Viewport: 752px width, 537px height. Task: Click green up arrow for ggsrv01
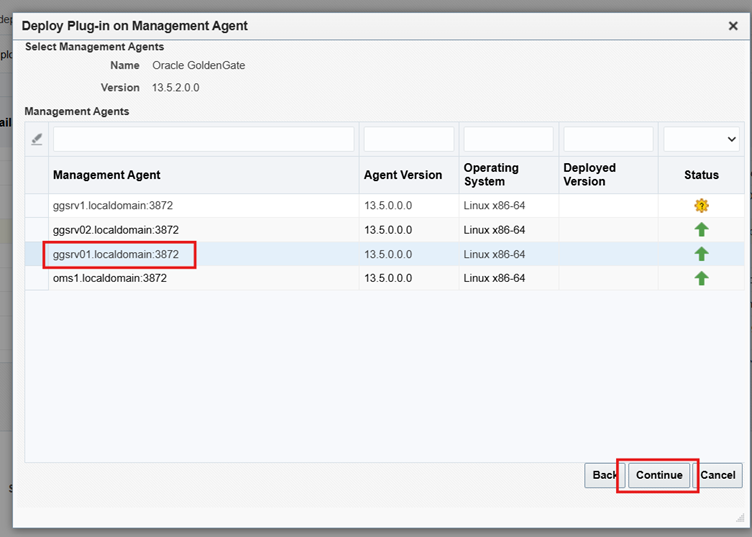(701, 254)
